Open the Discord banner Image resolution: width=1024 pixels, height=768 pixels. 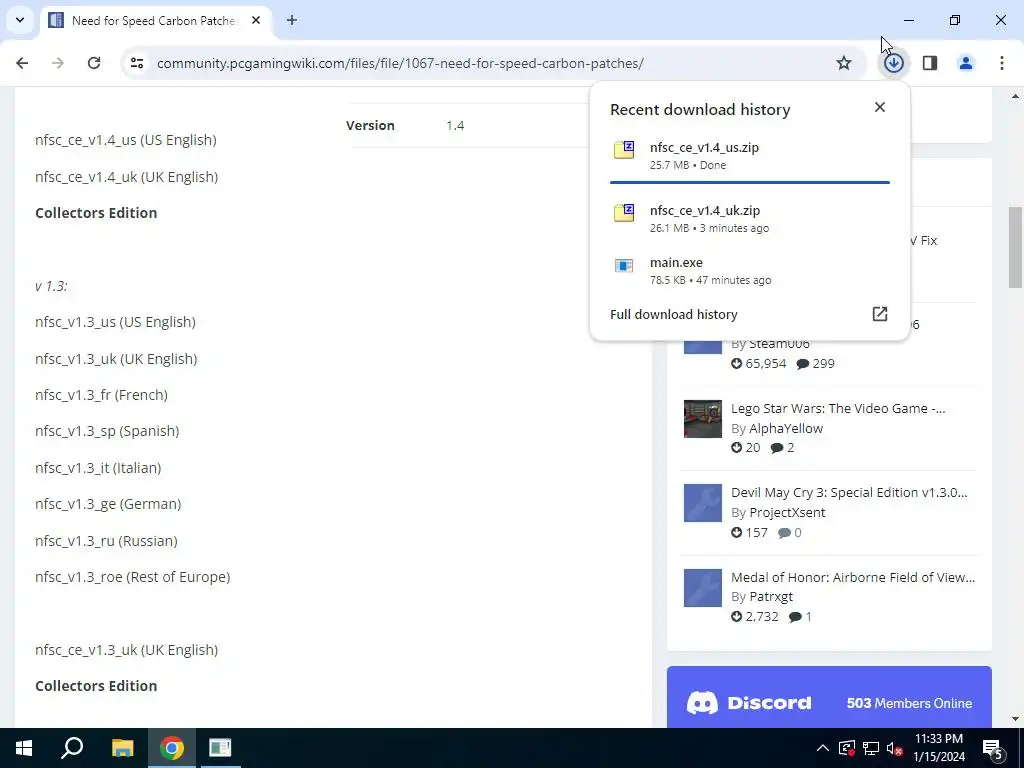pyautogui.click(x=829, y=697)
